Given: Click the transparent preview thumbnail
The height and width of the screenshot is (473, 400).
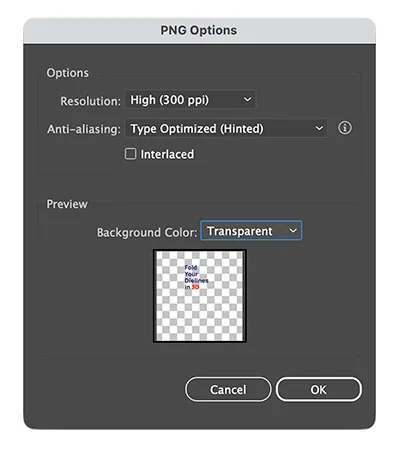Looking at the screenshot, I should [x=200, y=296].
